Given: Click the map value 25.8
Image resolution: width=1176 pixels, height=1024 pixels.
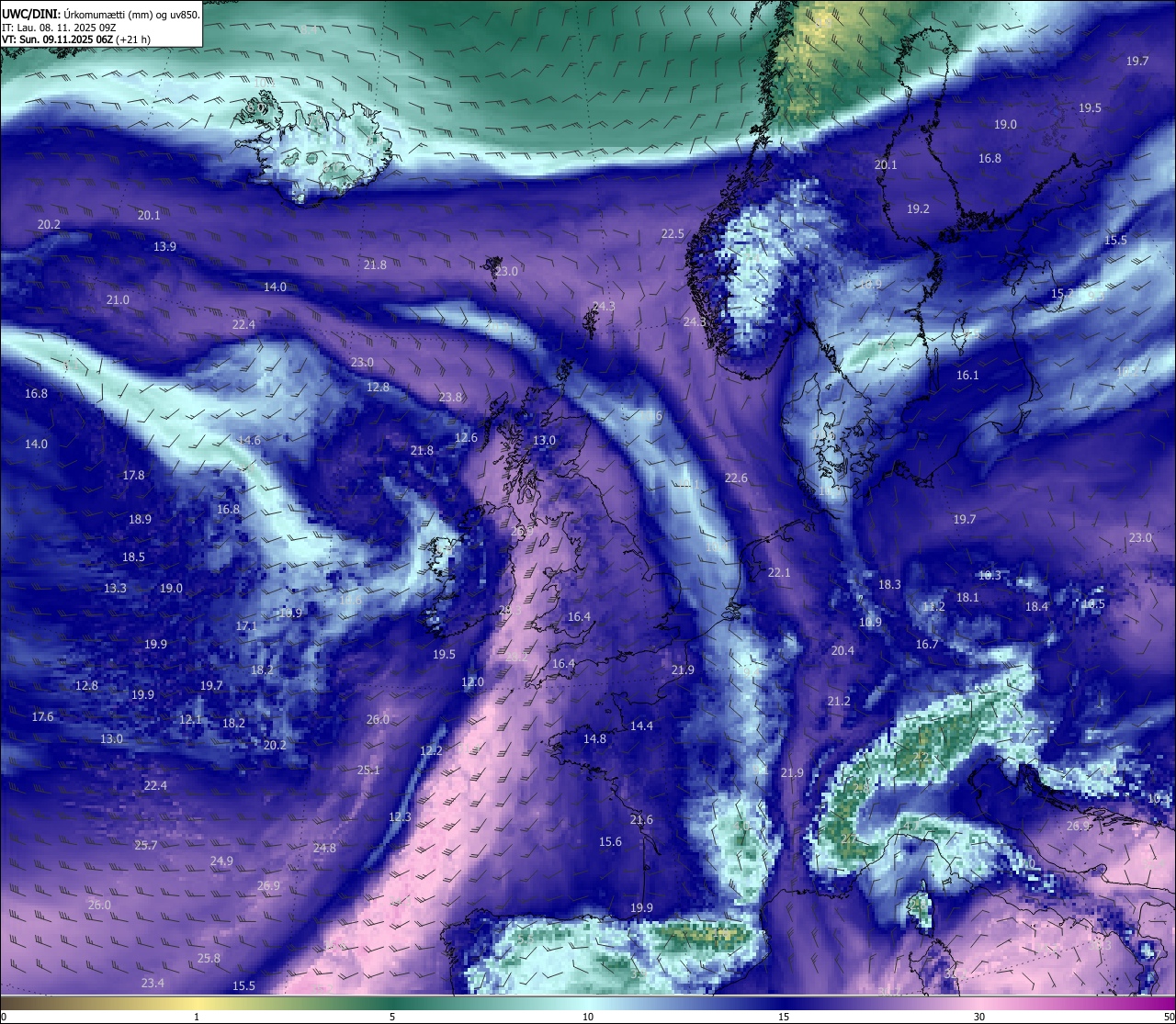Looking at the screenshot, I should [209, 958].
